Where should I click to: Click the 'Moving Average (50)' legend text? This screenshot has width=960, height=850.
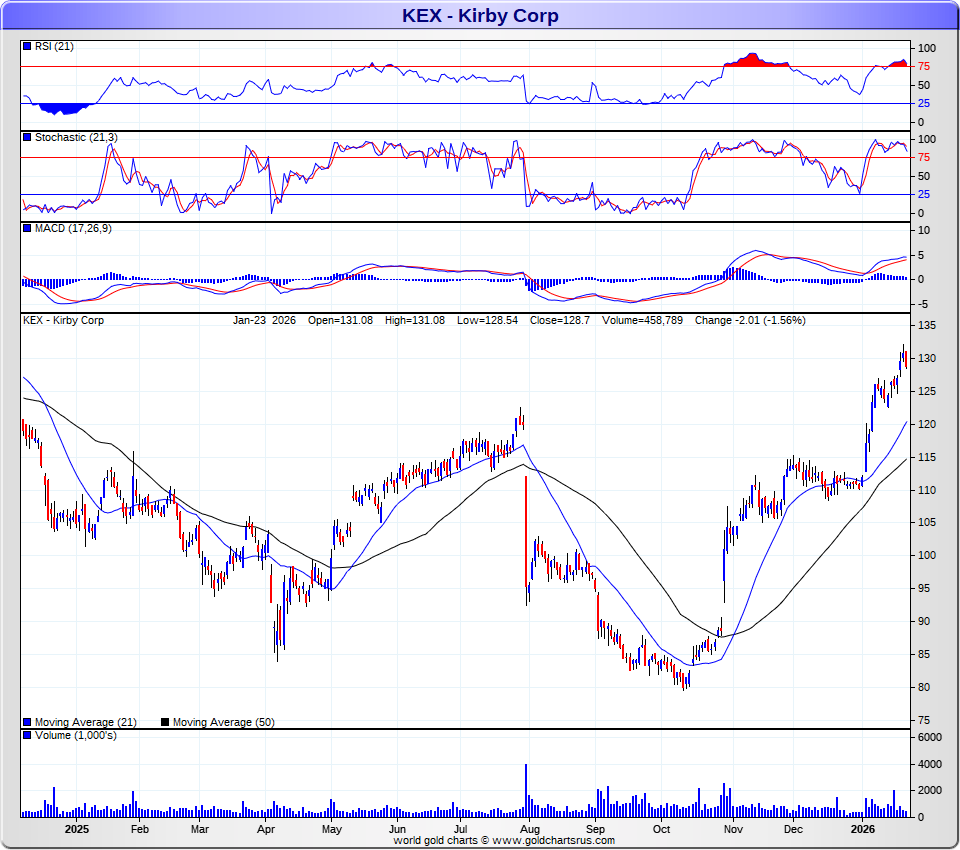click(x=223, y=723)
